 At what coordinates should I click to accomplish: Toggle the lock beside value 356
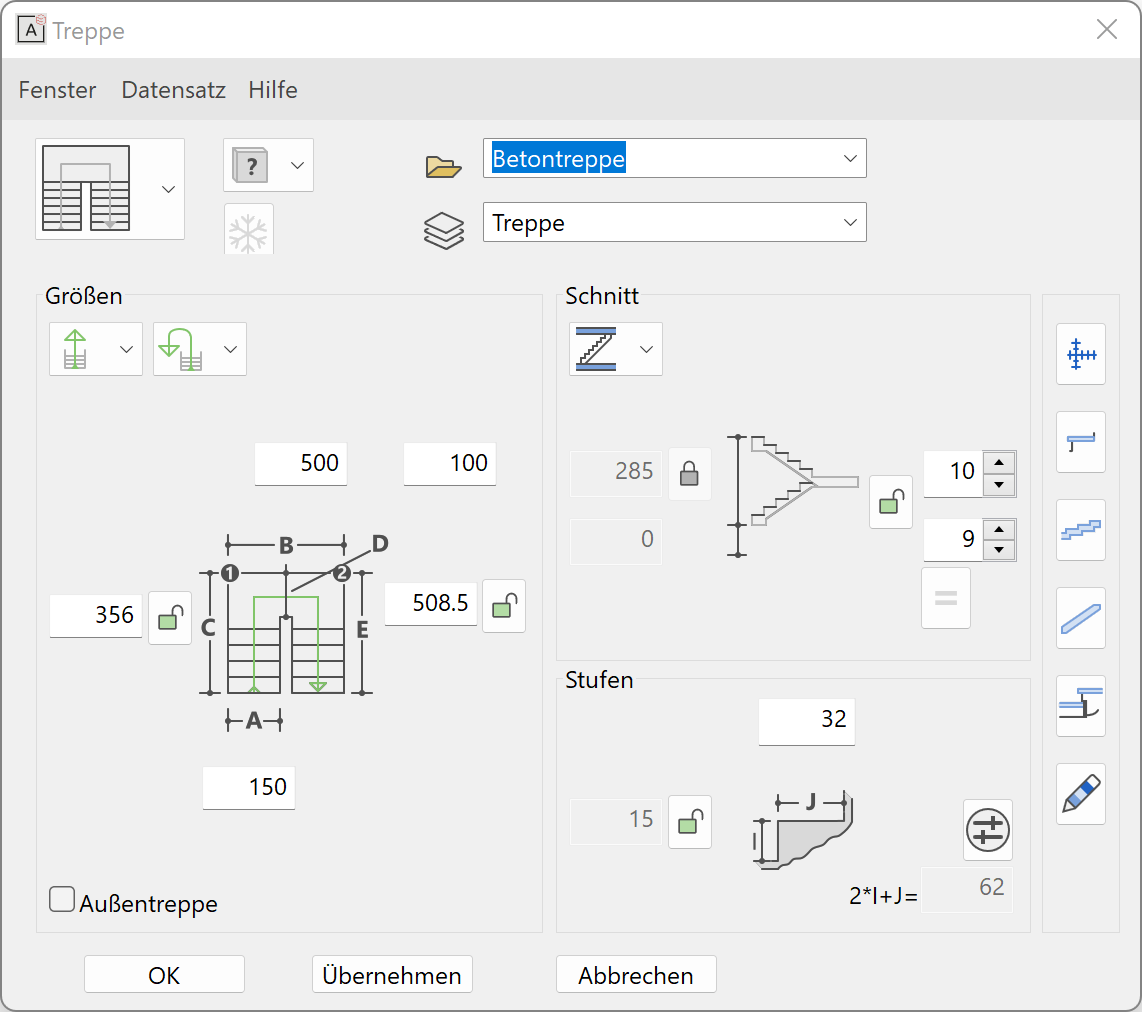pyautogui.click(x=170, y=618)
